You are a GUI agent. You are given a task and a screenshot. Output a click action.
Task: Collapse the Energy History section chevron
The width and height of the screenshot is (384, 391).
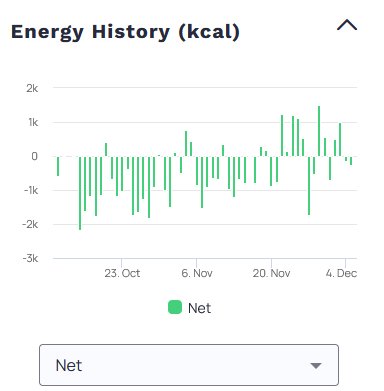pos(347,25)
